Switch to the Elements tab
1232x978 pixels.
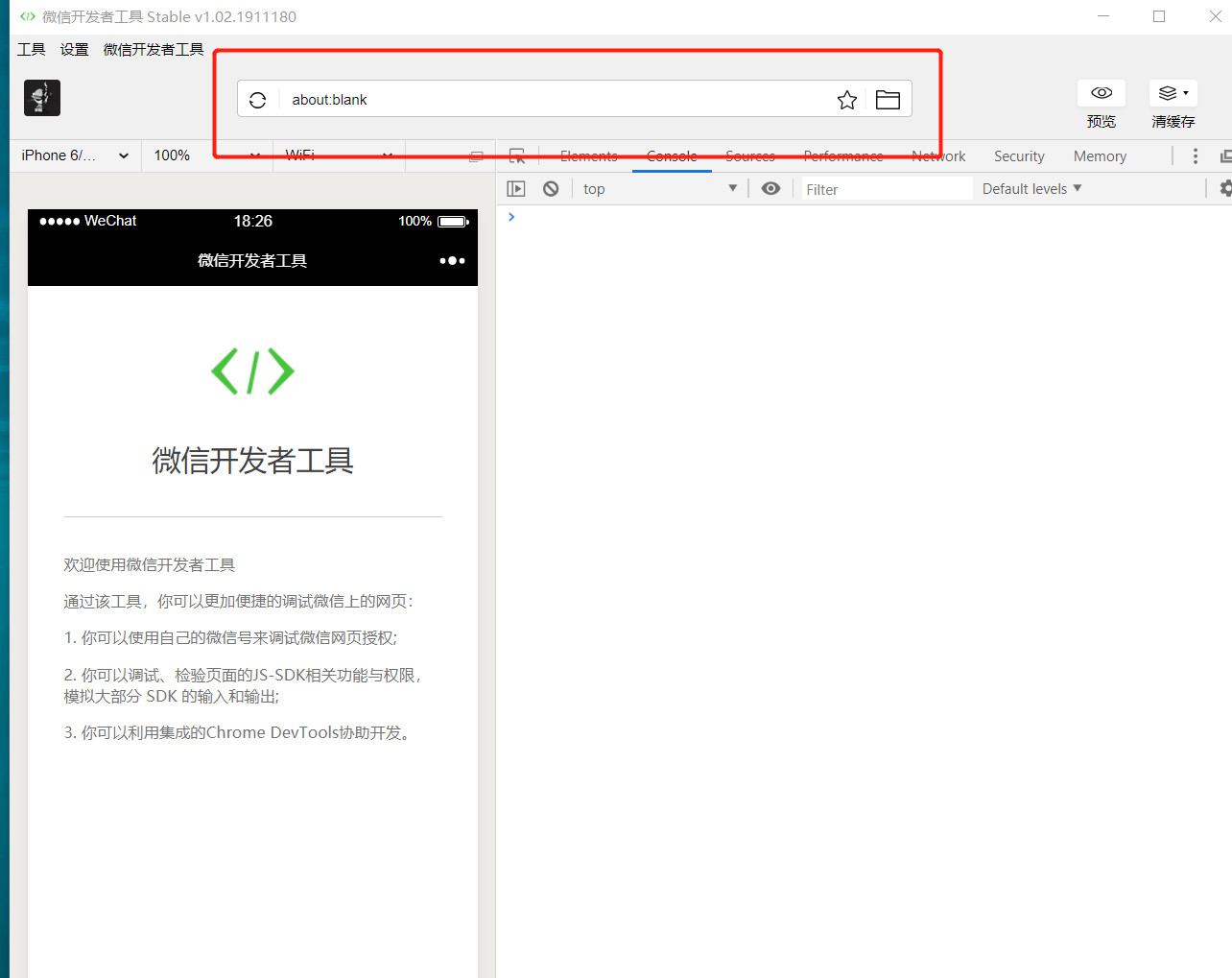pyautogui.click(x=589, y=156)
